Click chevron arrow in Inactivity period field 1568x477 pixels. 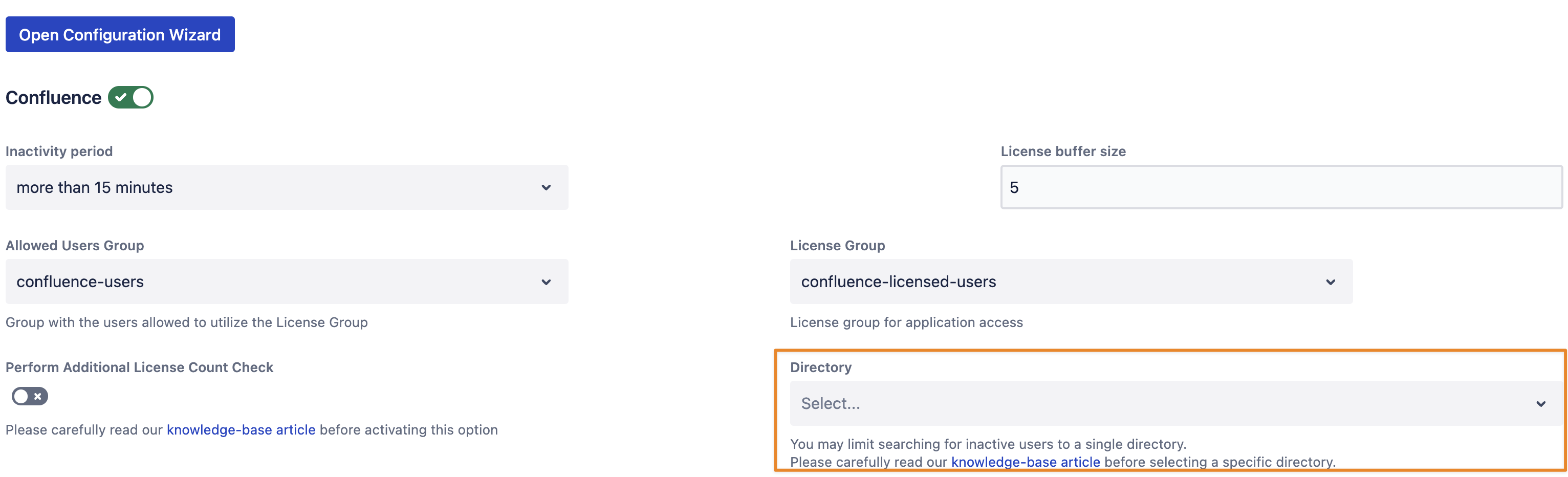(546, 188)
